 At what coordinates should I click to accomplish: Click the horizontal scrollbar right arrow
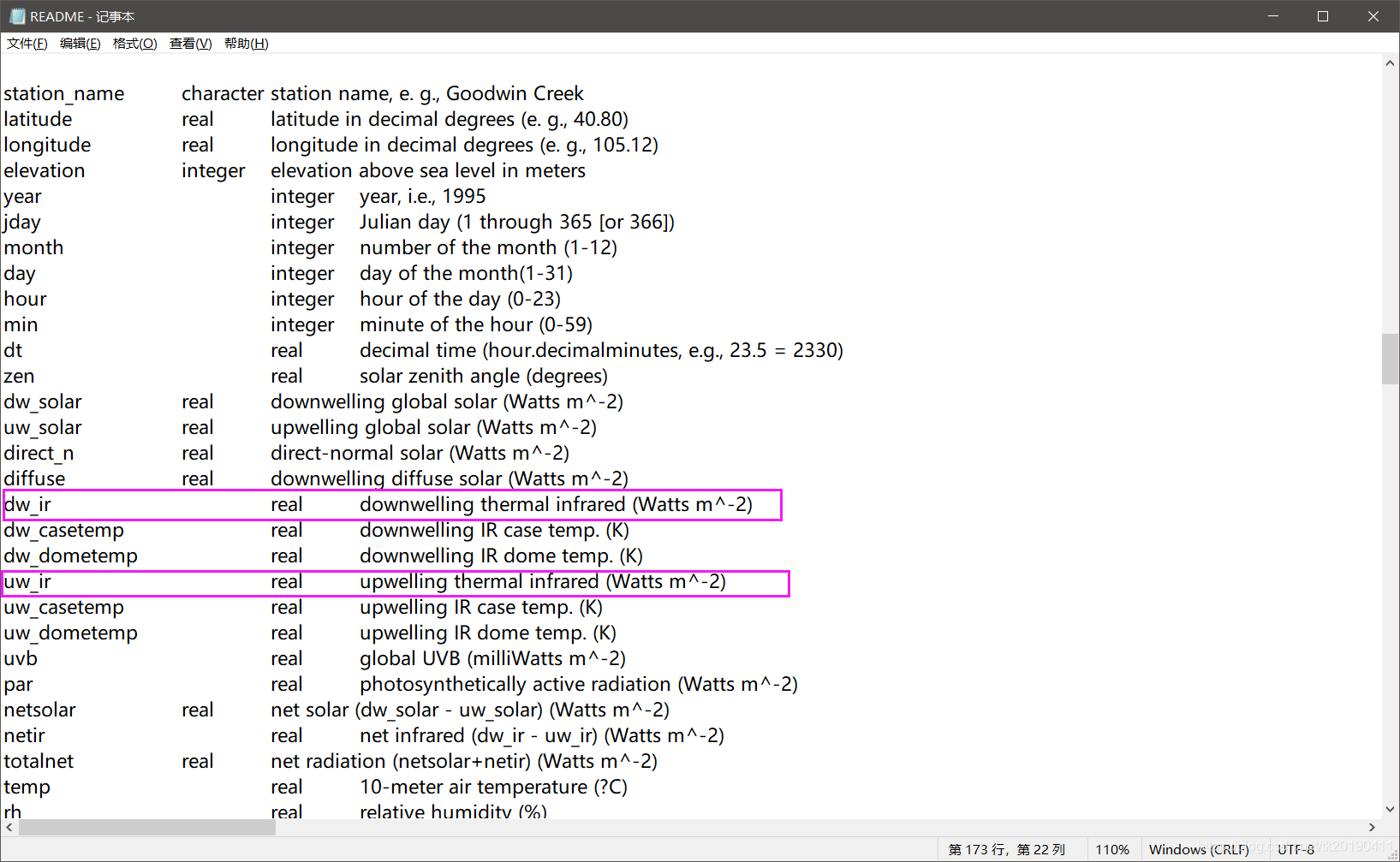(1372, 828)
